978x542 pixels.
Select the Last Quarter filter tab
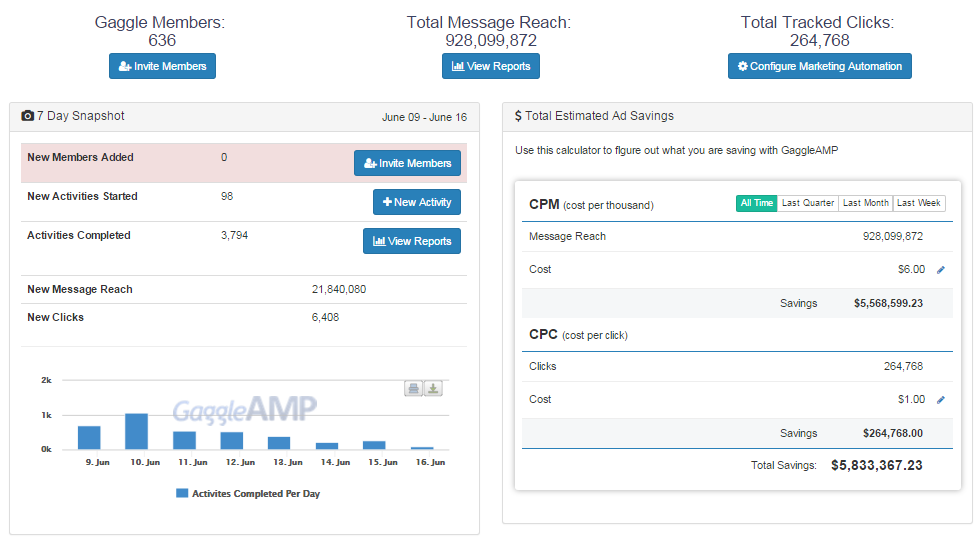point(808,203)
